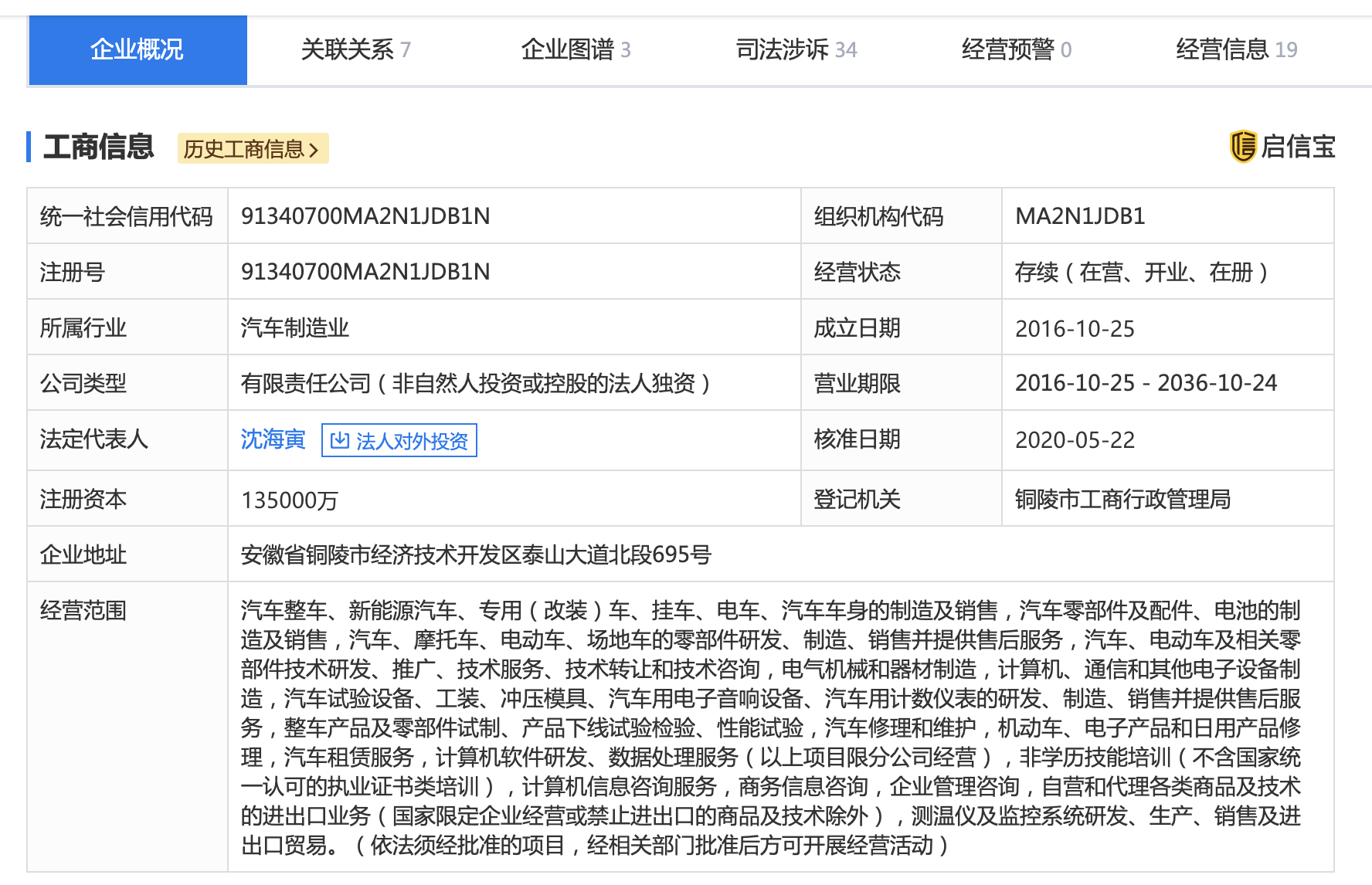Select approval date 2020-05-22
Image resolution: width=1372 pixels, height=885 pixels.
pos(1075,439)
